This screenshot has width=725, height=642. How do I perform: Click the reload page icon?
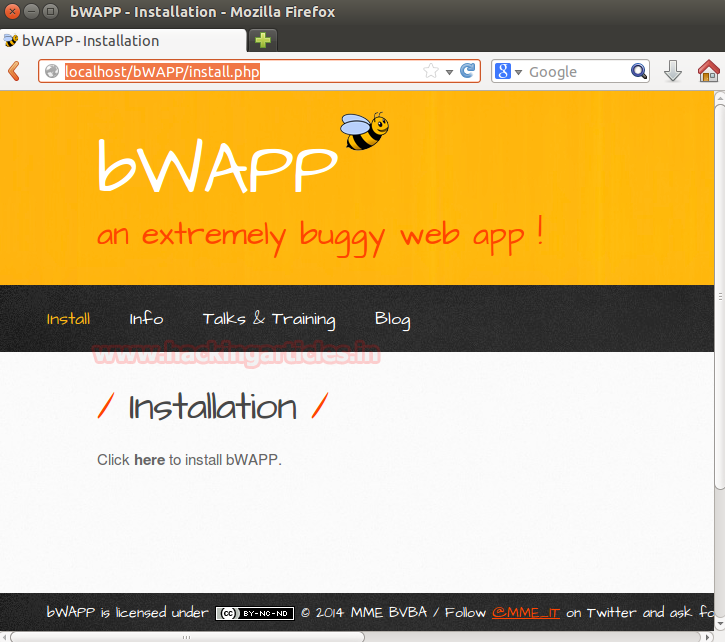pos(467,71)
